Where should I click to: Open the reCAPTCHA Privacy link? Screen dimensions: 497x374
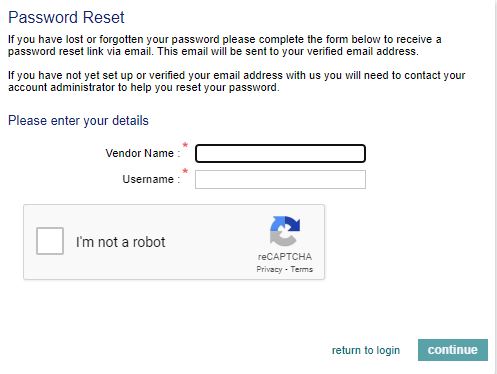[x=269, y=269]
